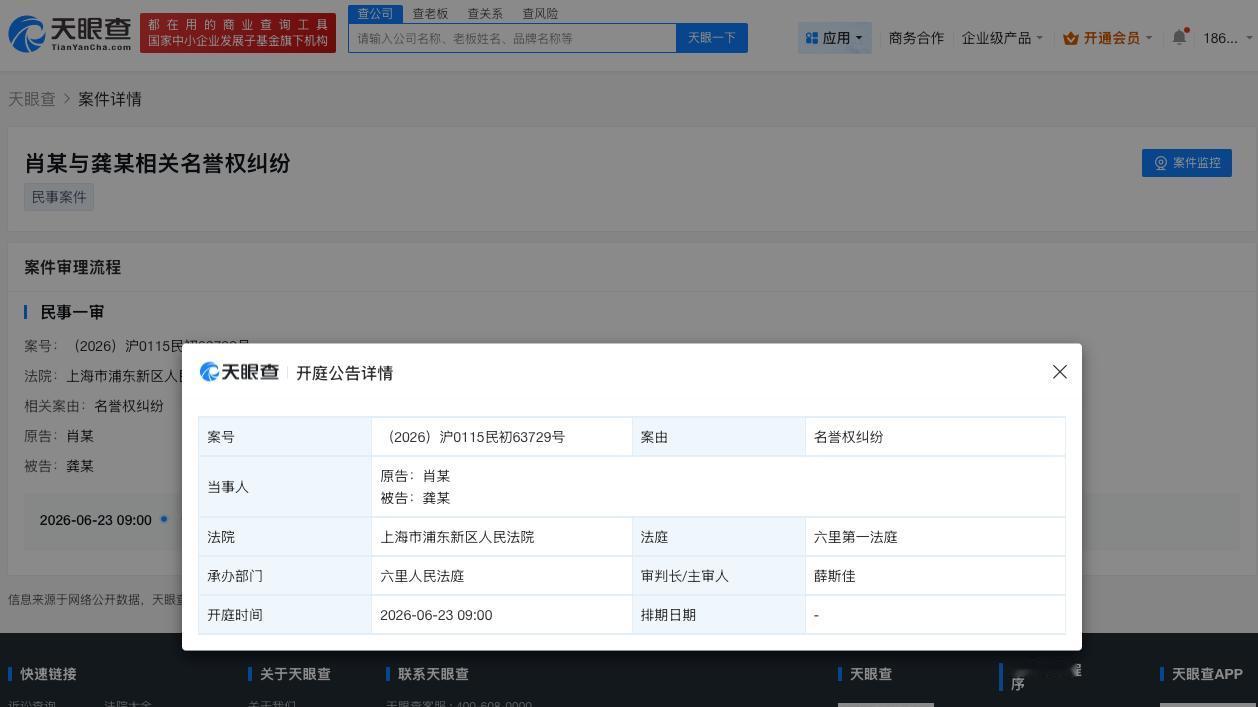The image size is (1258, 707).
Task: Click the case number （2026）沪0115民初63729号 cell
Action: click(501, 437)
